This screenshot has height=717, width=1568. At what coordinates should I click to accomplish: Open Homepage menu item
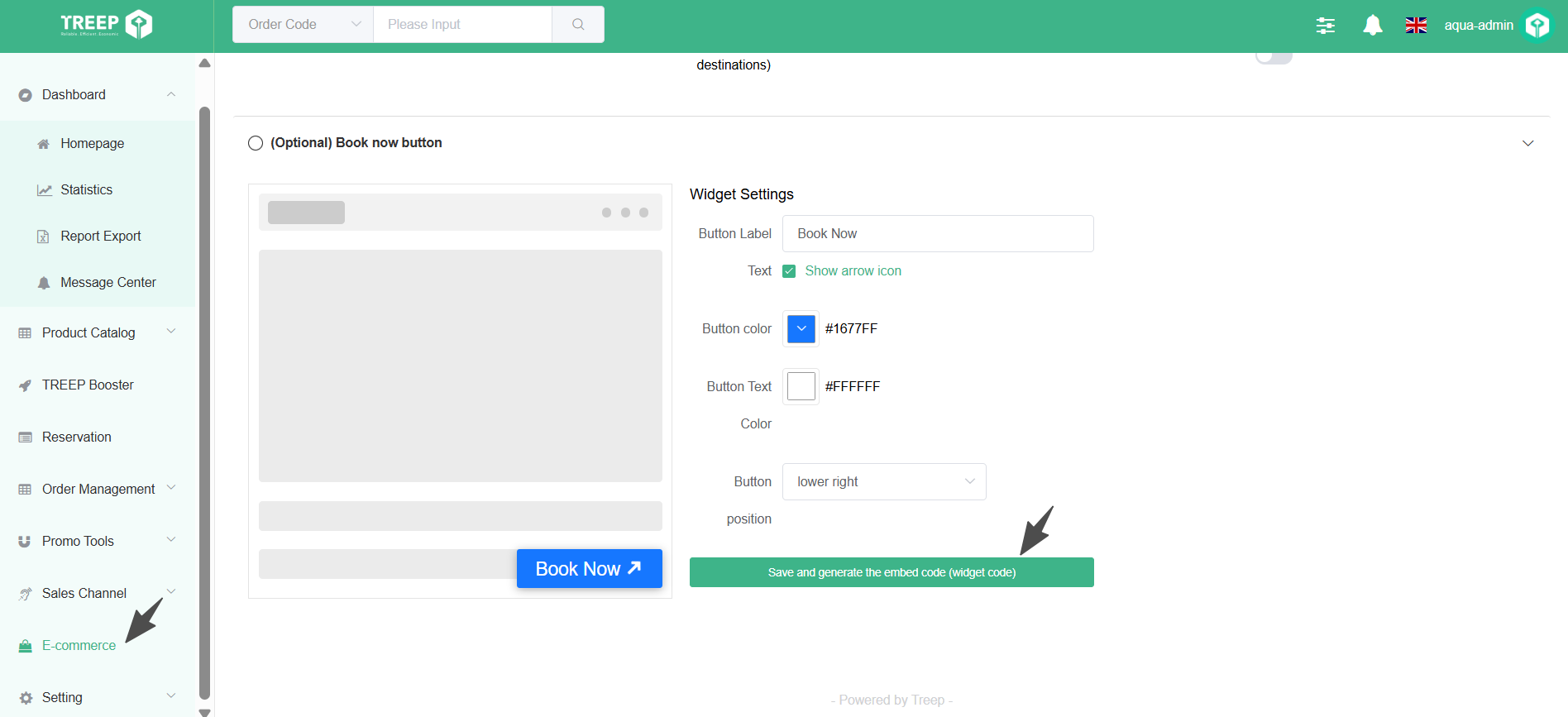(x=98, y=144)
